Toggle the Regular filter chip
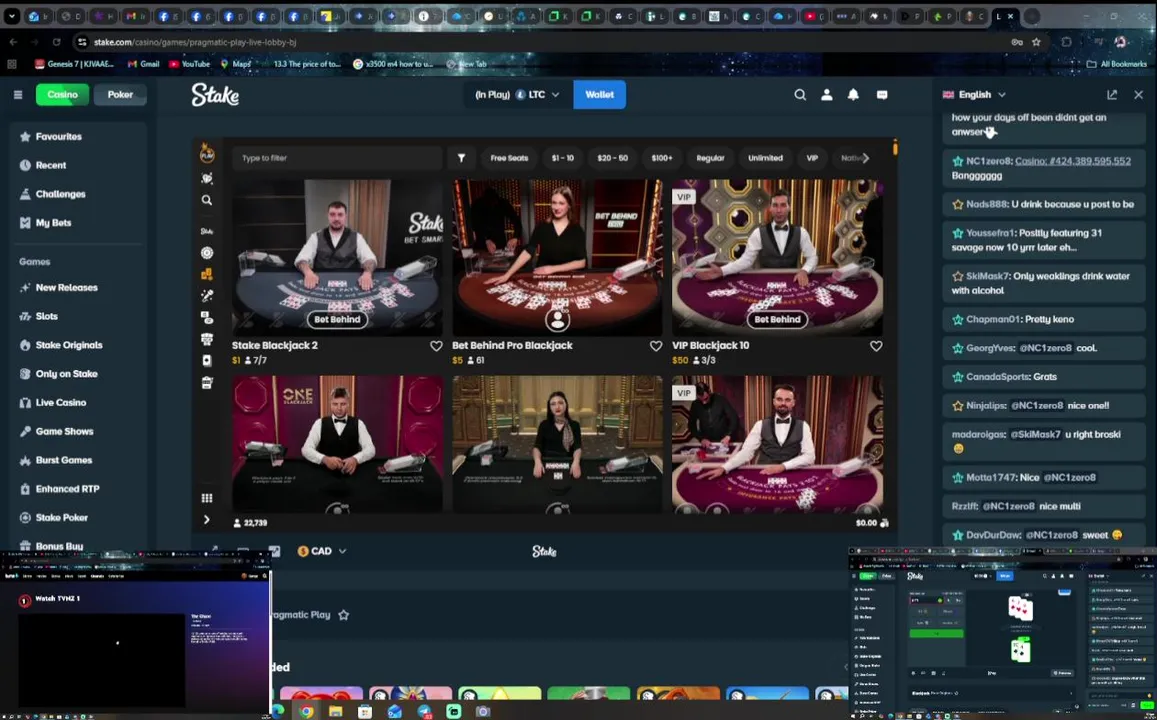This screenshot has width=1157, height=720. pyautogui.click(x=711, y=158)
